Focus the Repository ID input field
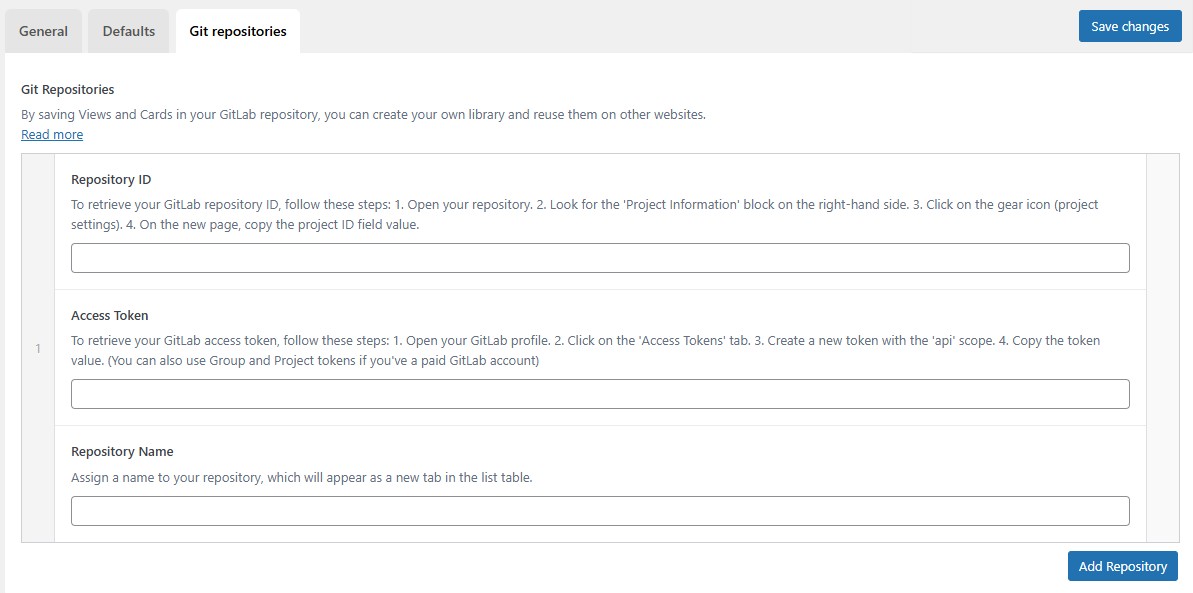1193x593 pixels. [600, 258]
